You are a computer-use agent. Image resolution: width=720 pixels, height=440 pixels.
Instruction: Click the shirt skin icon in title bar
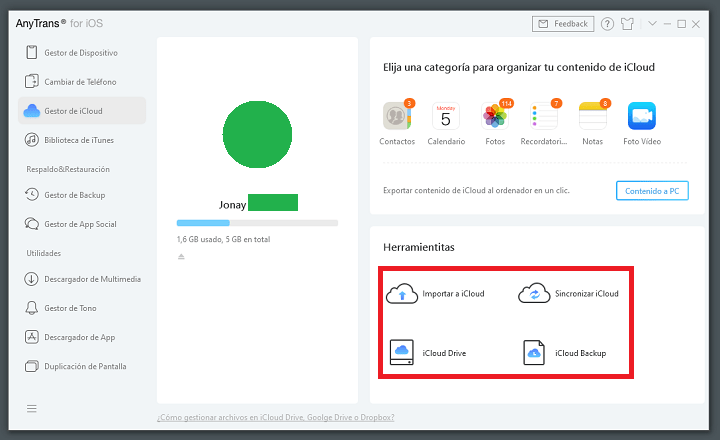627,24
